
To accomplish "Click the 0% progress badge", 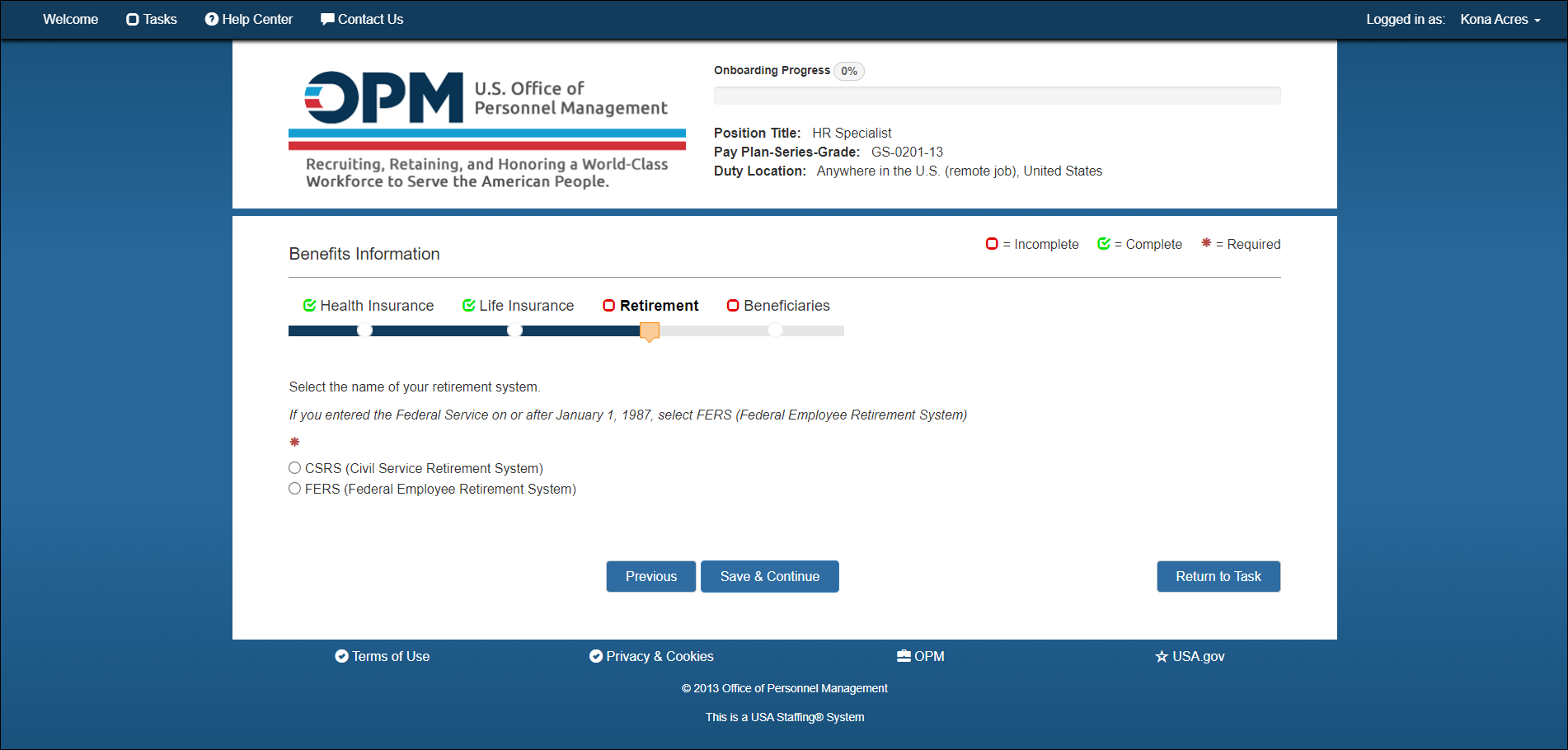I will point(849,71).
